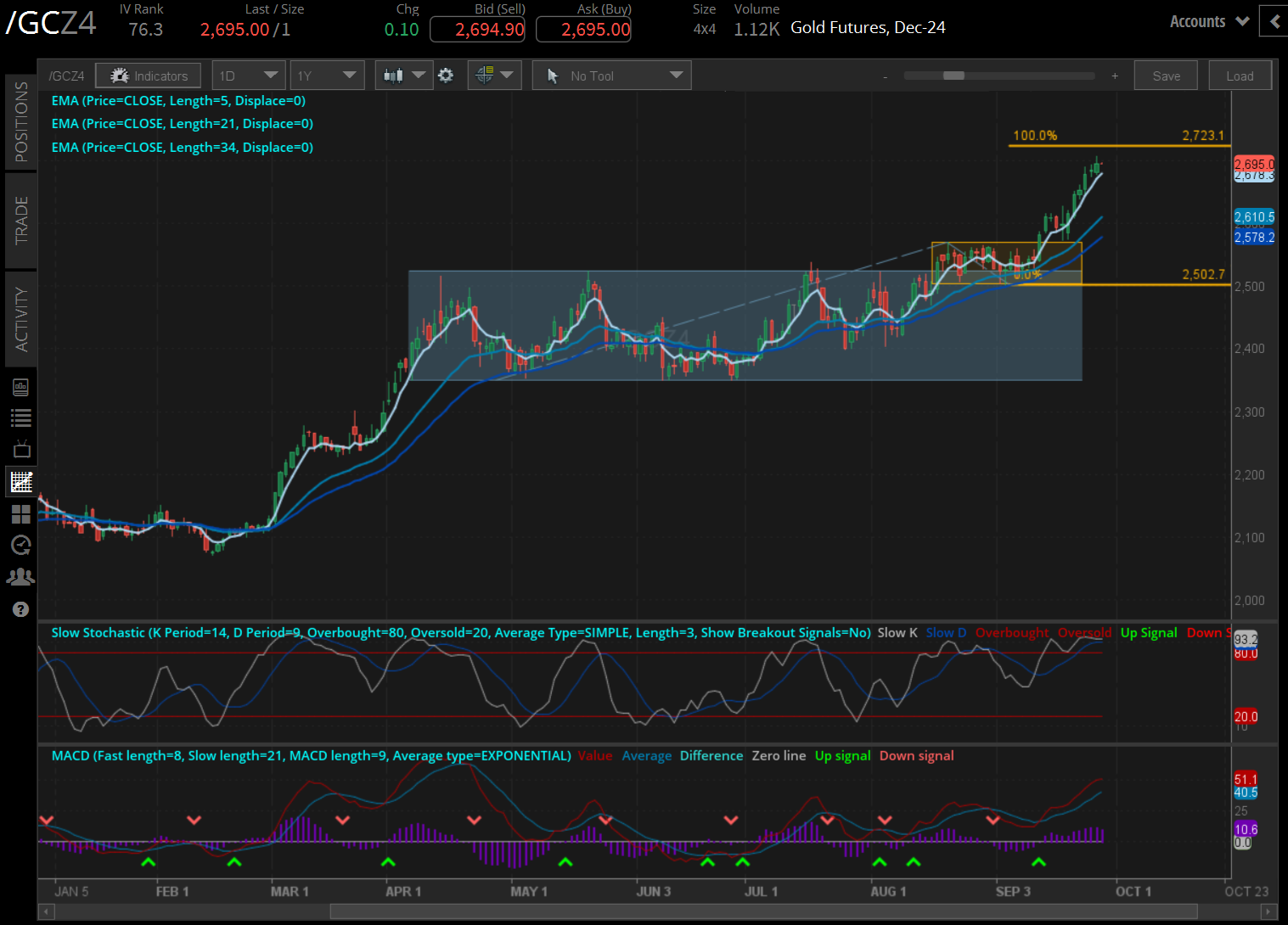Open the Accounts dropdown menu

1206,21
